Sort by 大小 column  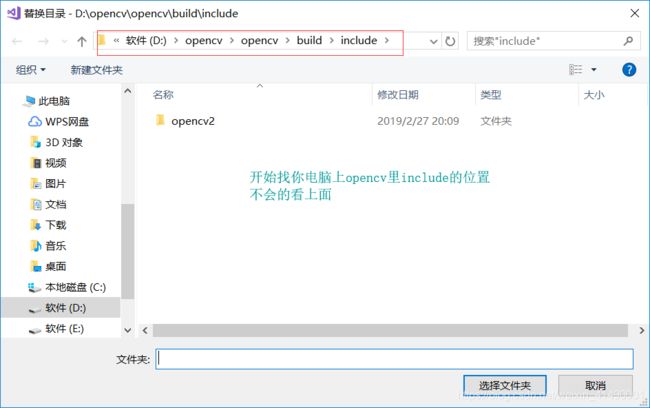click(x=594, y=95)
